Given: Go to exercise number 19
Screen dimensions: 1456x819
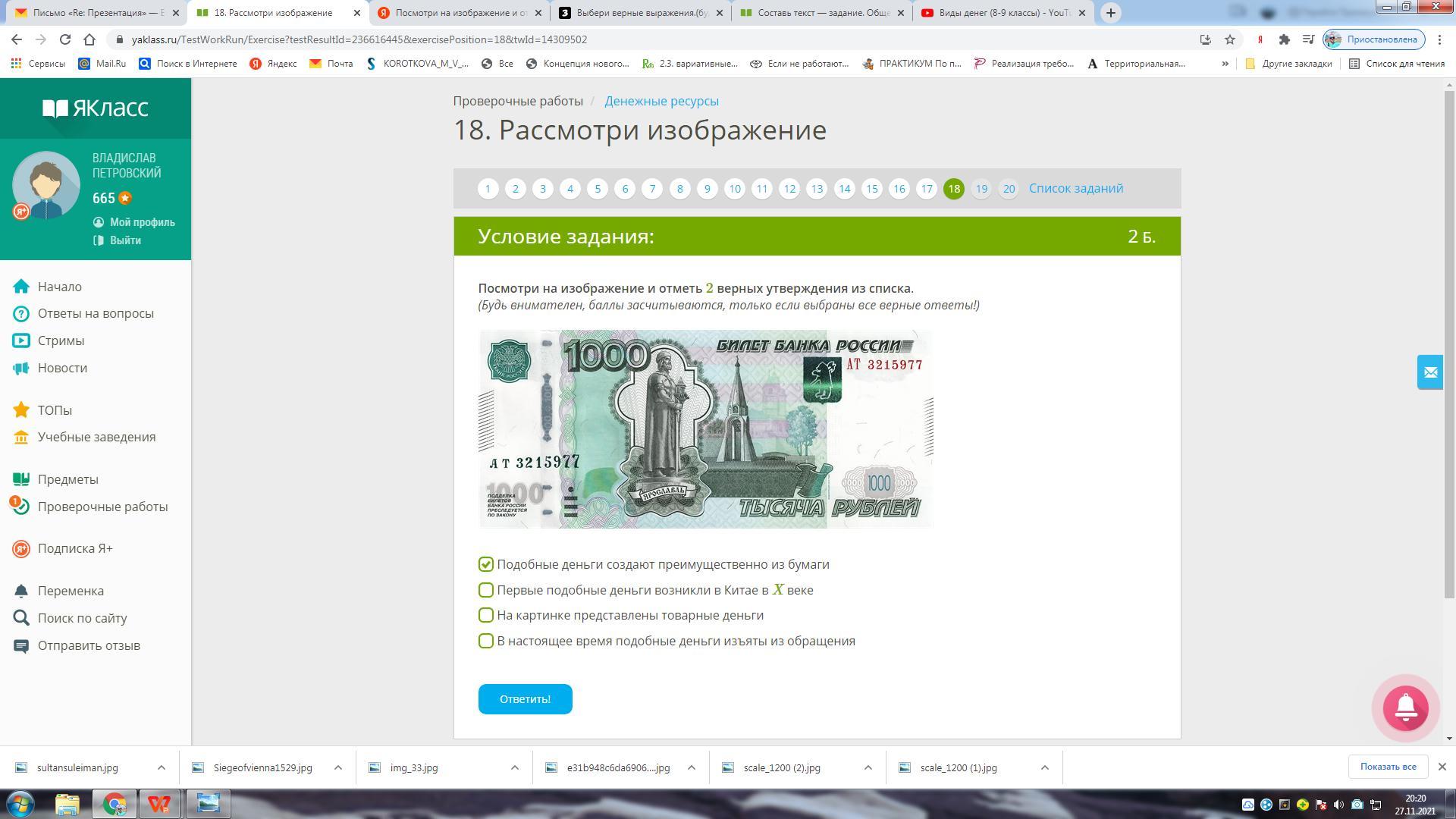Looking at the screenshot, I should 981,189.
